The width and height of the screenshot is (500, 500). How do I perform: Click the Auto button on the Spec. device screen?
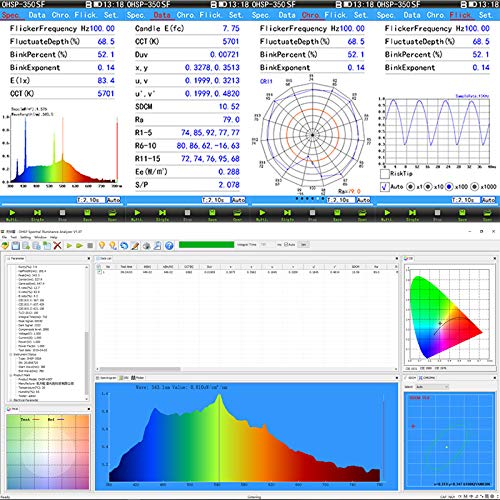pos(113,200)
